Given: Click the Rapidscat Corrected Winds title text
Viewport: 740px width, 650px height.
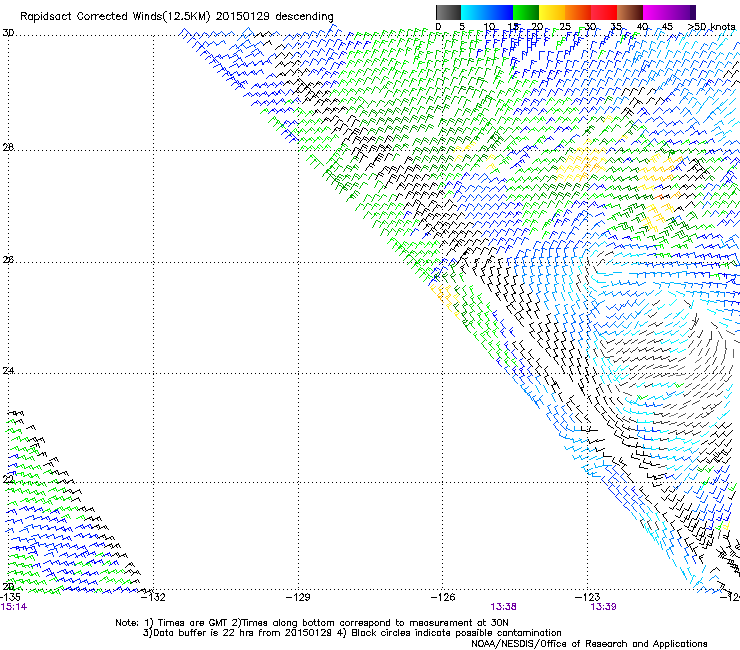Looking at the screenshot, I should (177, 16).
